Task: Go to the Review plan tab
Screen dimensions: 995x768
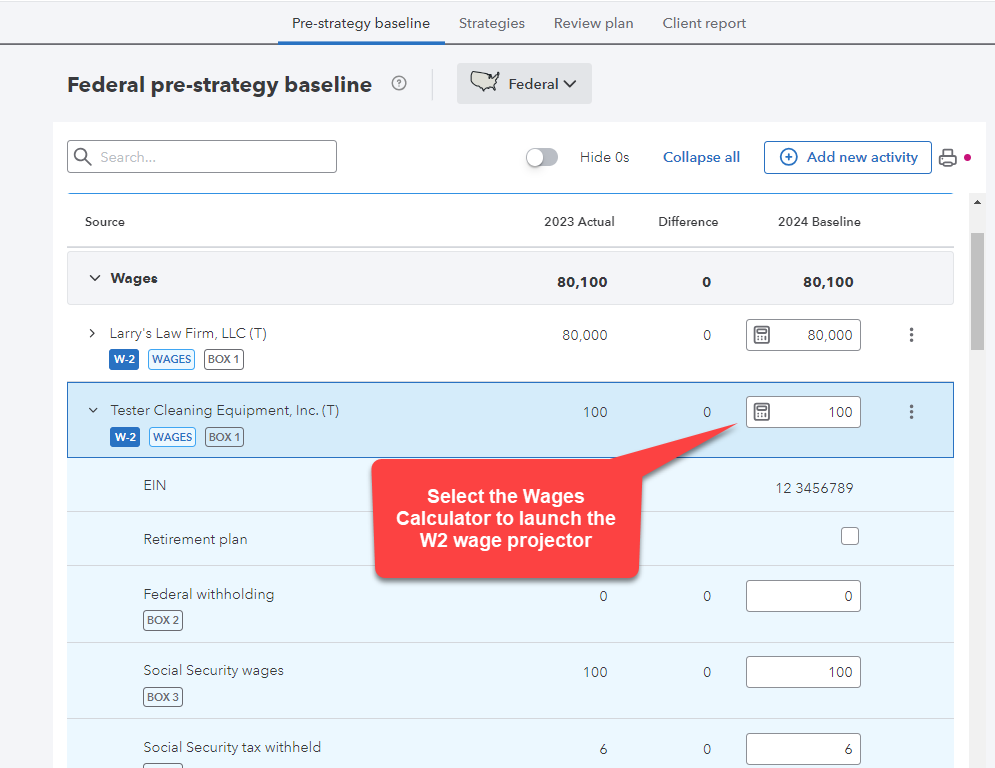Action: (x=593, y=23)
